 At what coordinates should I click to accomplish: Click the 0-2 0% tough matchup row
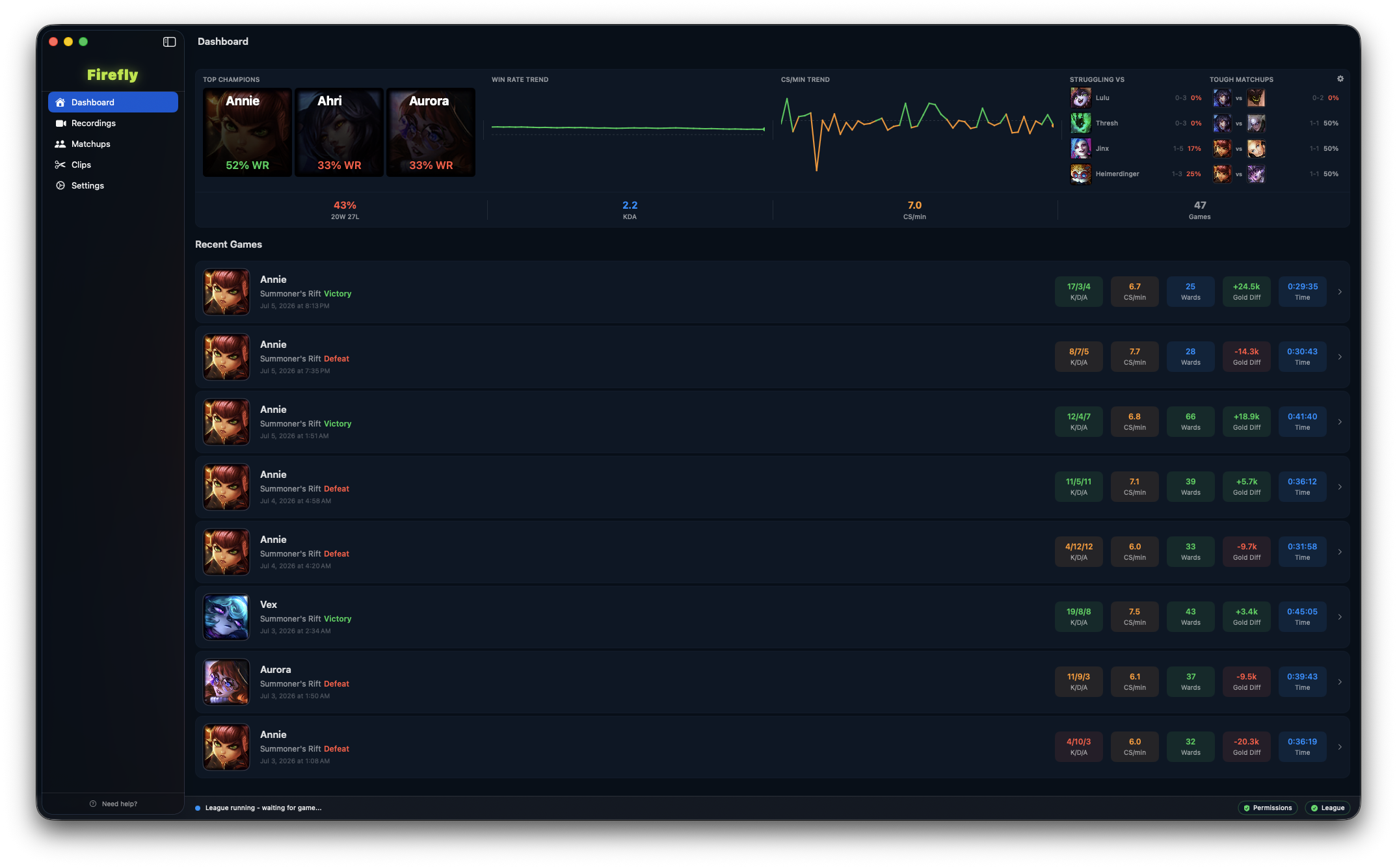(x=1276, y=98)
